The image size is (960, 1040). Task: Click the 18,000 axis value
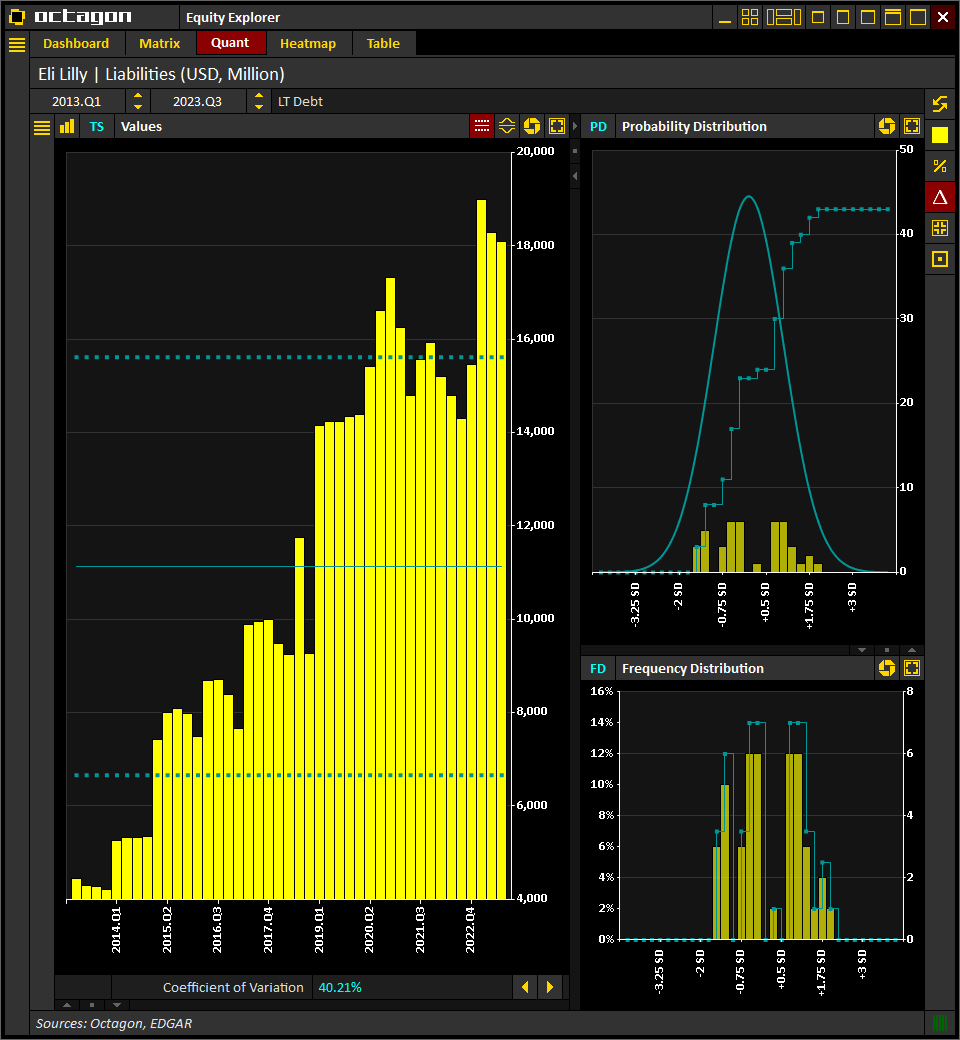(535, 245)
